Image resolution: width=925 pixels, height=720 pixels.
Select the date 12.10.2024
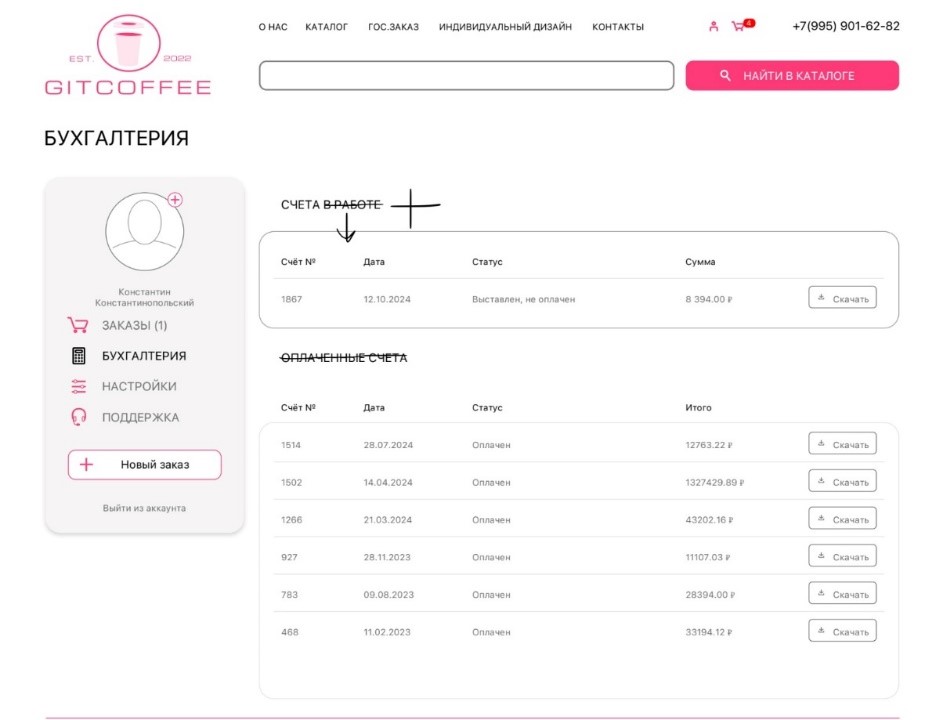click(x=387, y=299)
